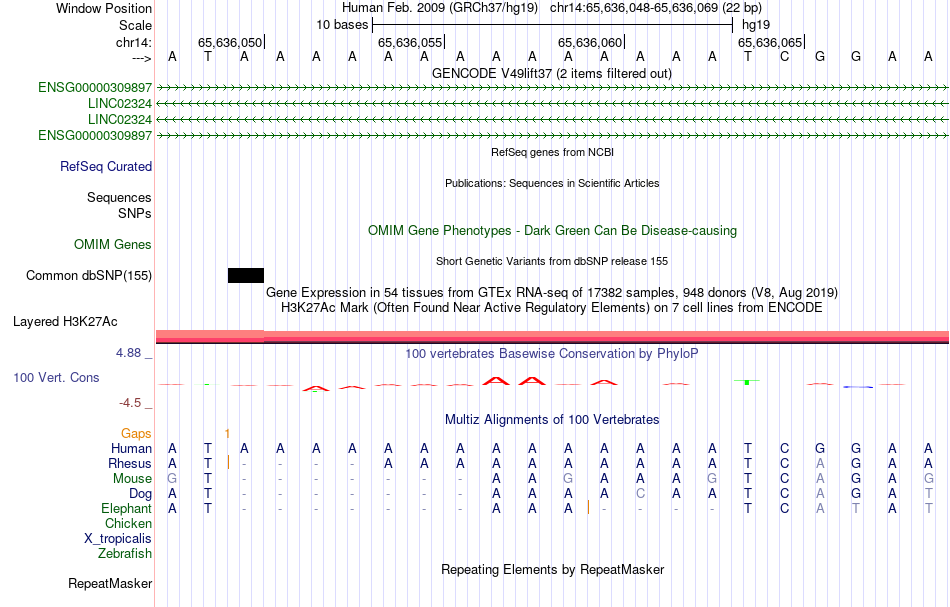Click the 65,636,050 ruler position
950x607 pixels.
coord(230,42)
